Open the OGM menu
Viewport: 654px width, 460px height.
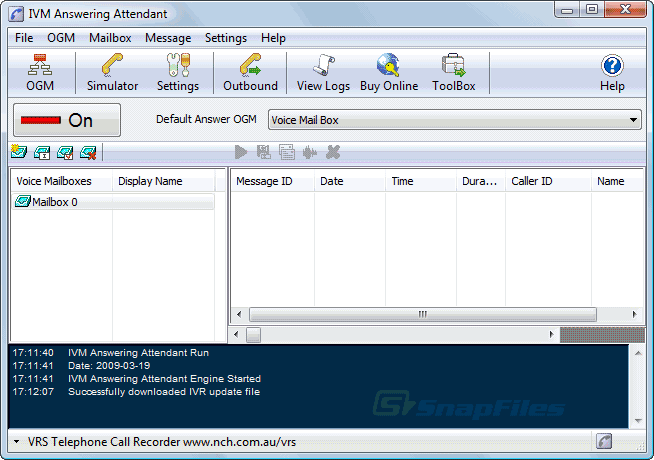(61, 38)
